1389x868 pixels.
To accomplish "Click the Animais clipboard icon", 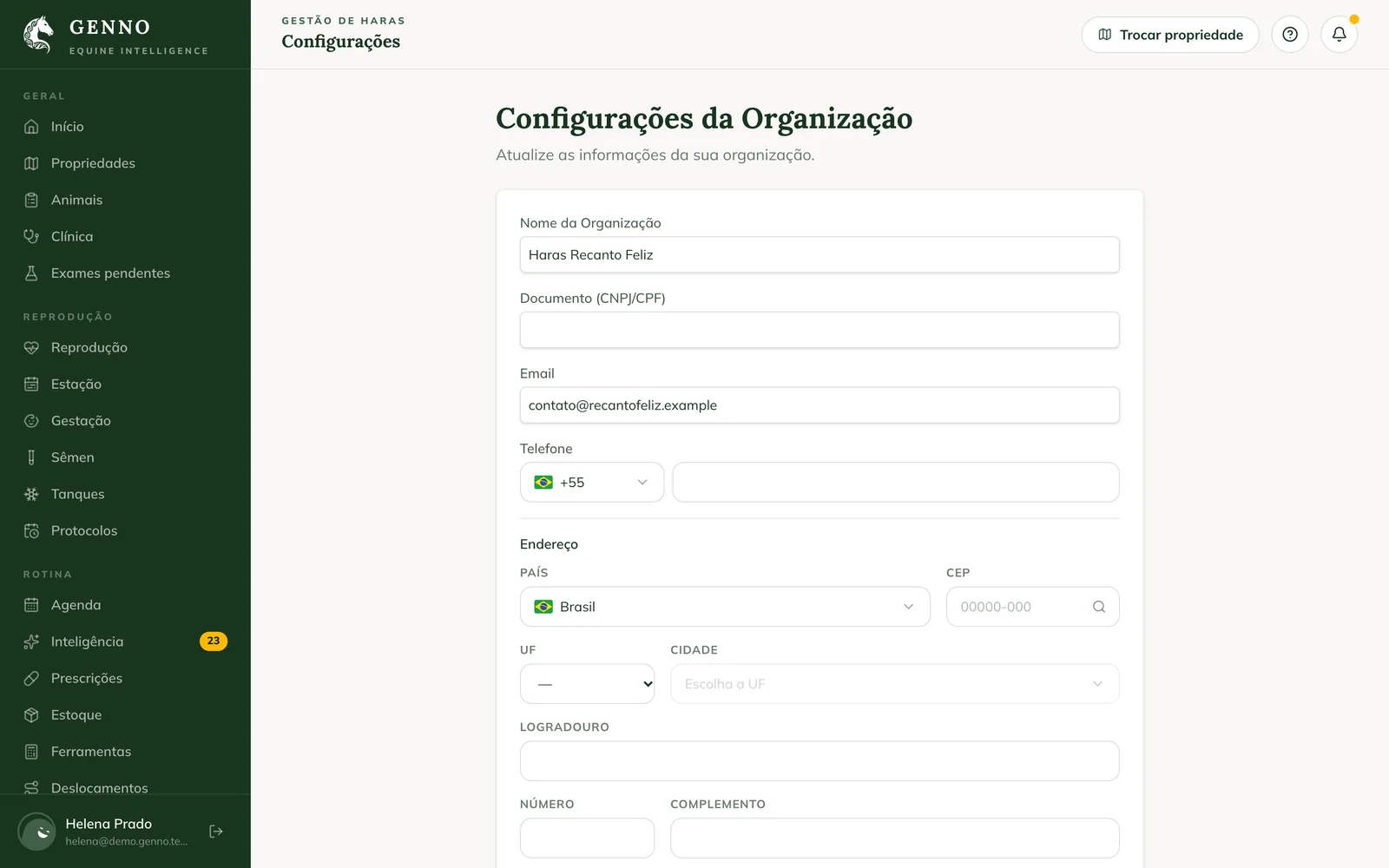I will click(x=31, y=200).
